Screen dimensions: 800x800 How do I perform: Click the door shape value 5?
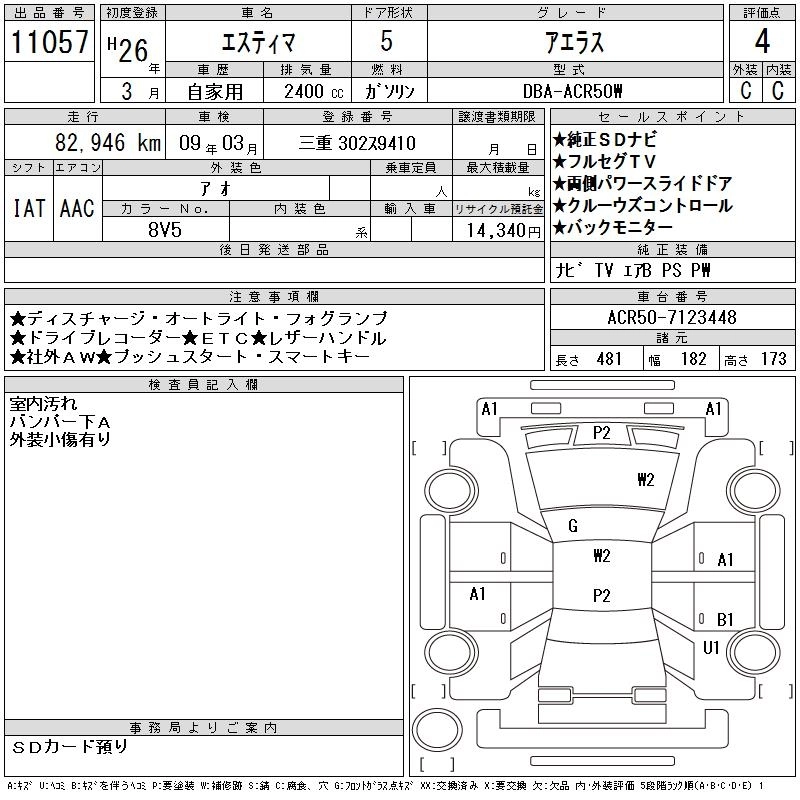[x=387, y=41]
